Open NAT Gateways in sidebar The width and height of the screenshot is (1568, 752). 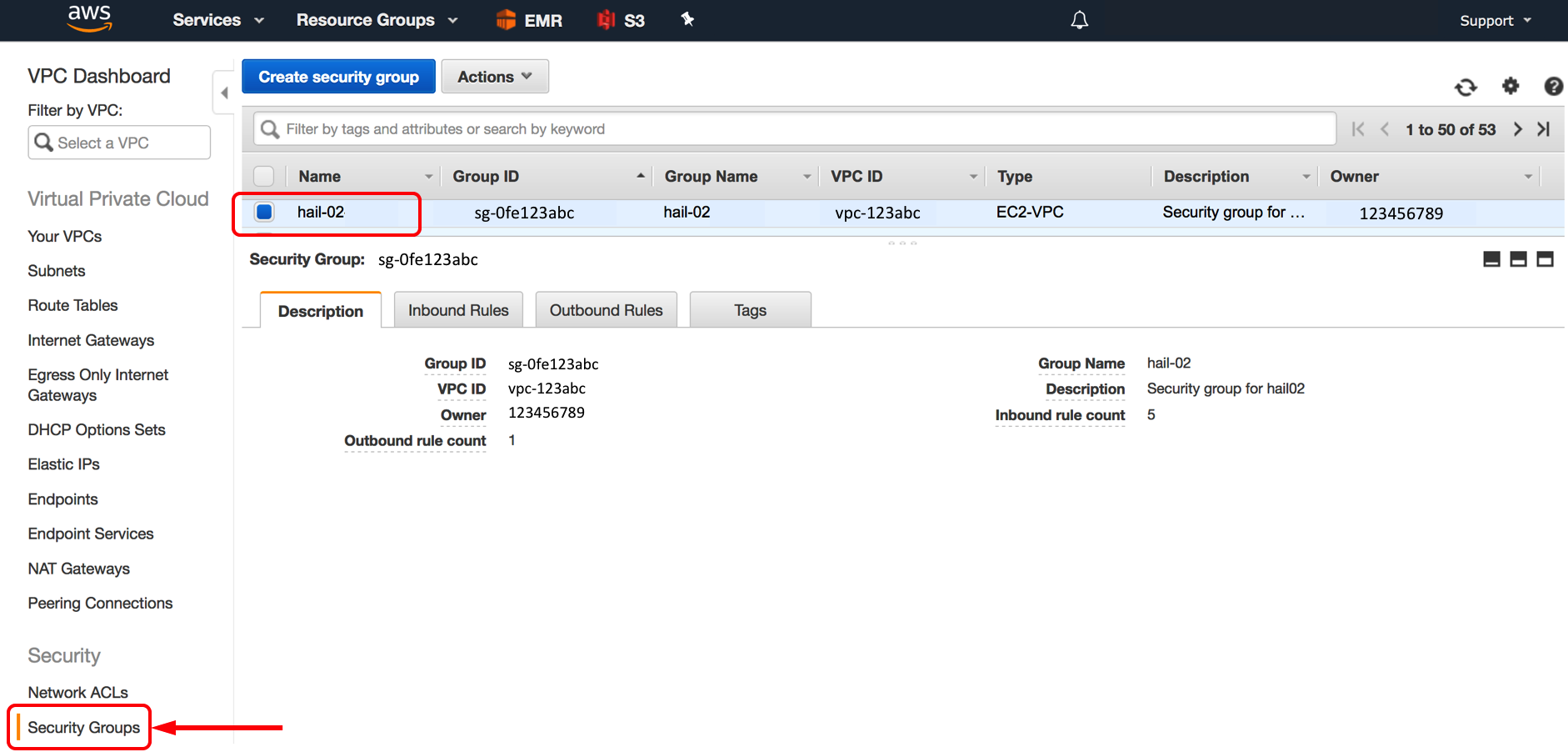(79, 569)
